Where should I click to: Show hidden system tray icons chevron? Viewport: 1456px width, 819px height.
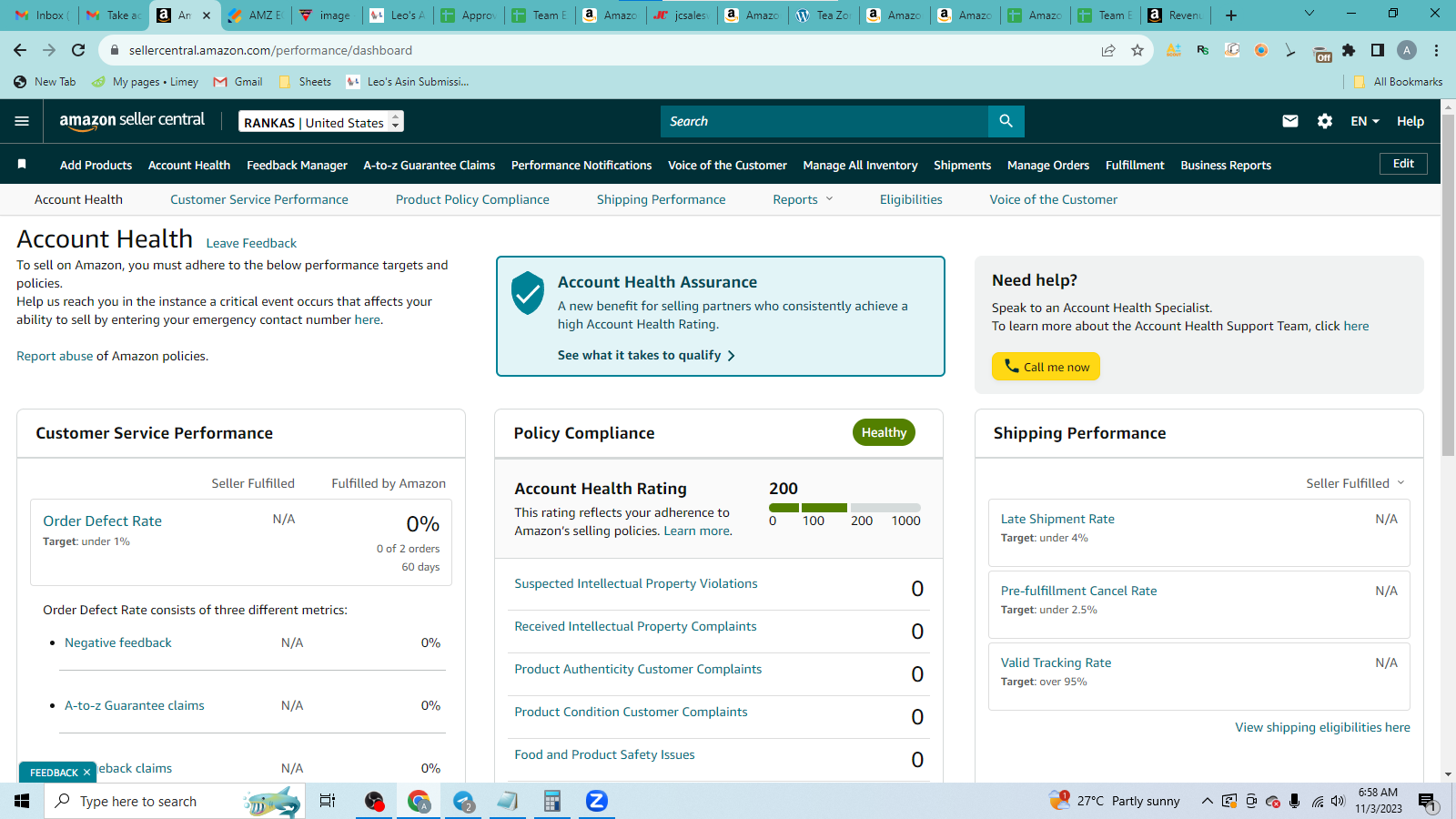(x=1207, y=801)
